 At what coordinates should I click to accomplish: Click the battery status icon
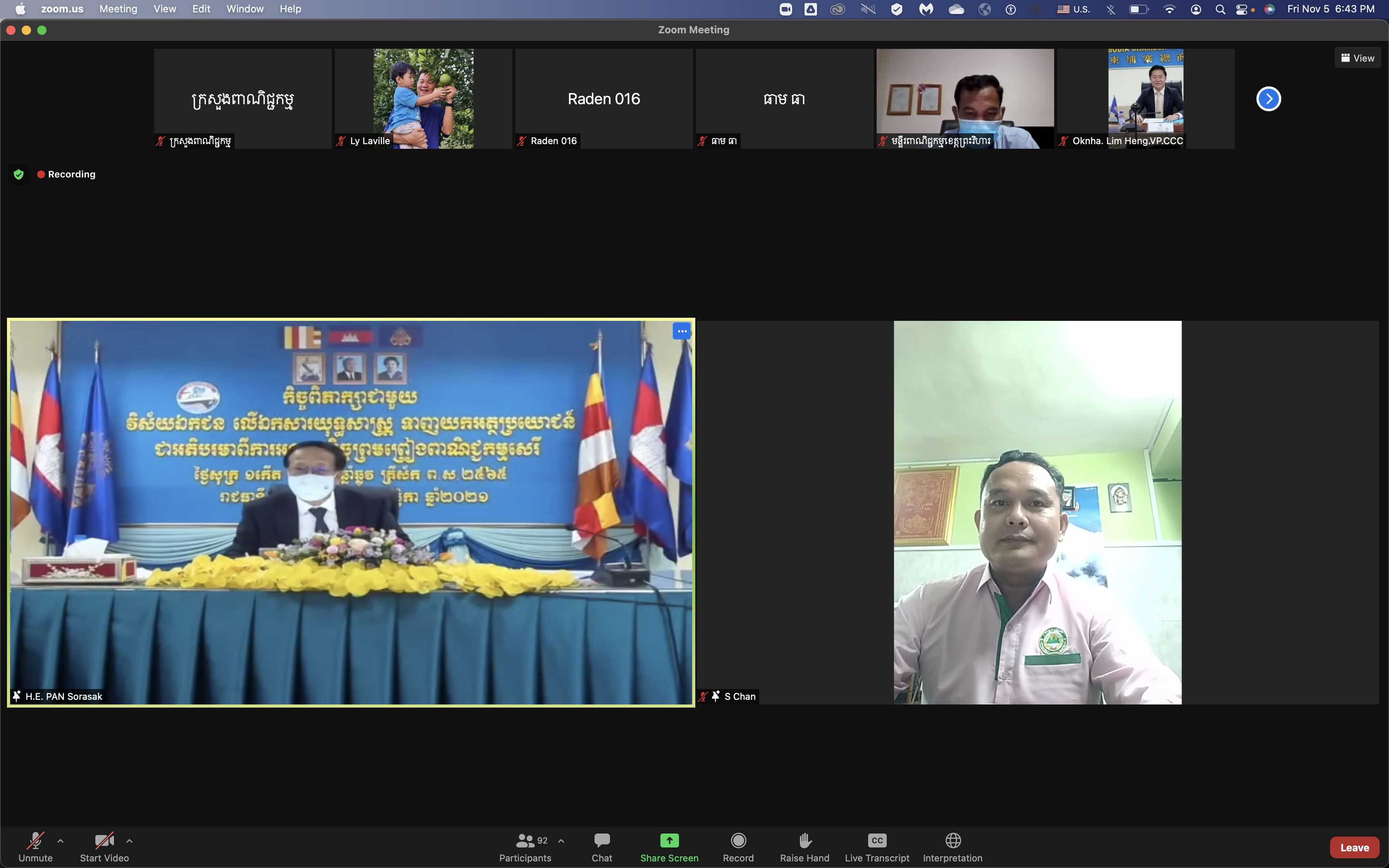point(1139,9)
